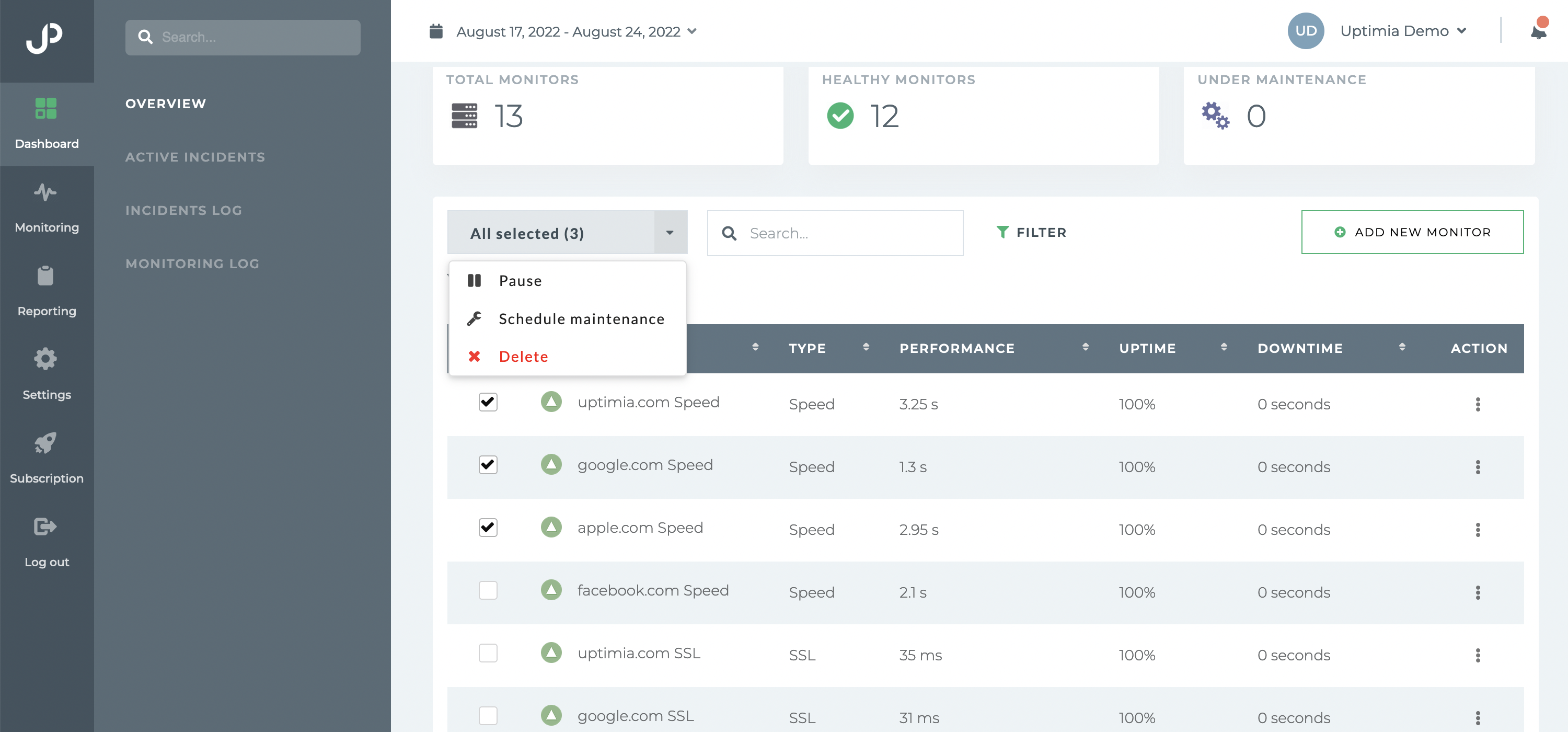This screenshot has height=732, width=1568.
Task: Open the facebook.com Speed monitor link
Action: click(x=653, y=590)
